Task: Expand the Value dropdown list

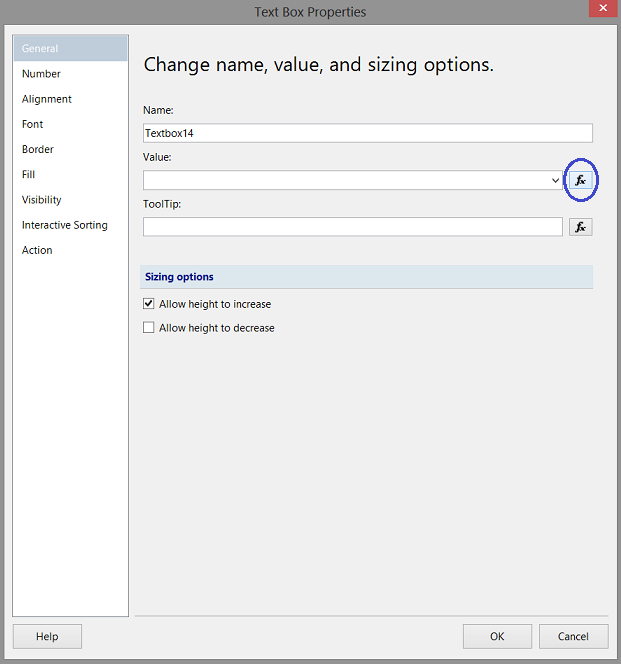Action: pos(555,181)
